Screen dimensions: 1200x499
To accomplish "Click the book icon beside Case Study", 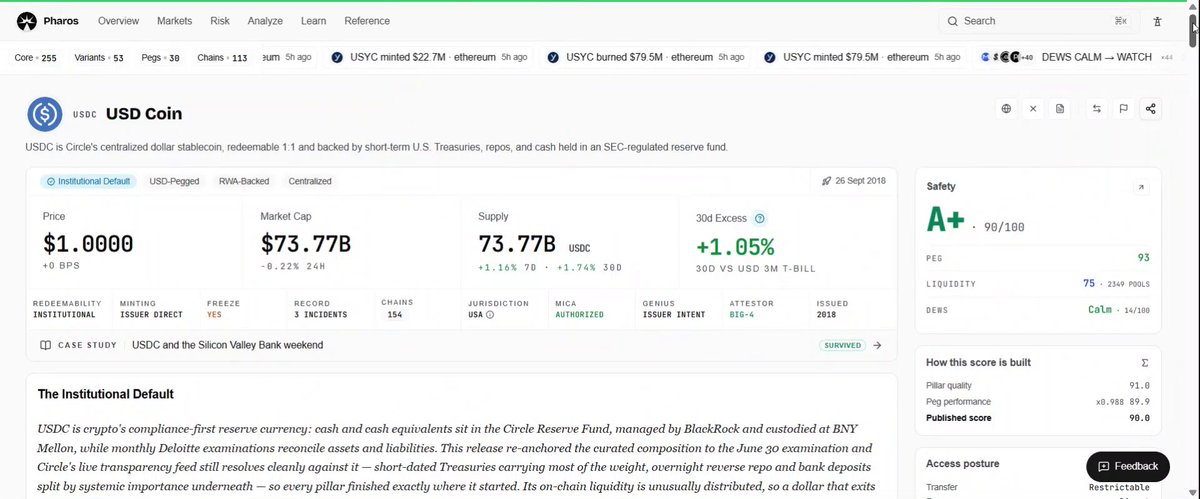I will point(46,345).
